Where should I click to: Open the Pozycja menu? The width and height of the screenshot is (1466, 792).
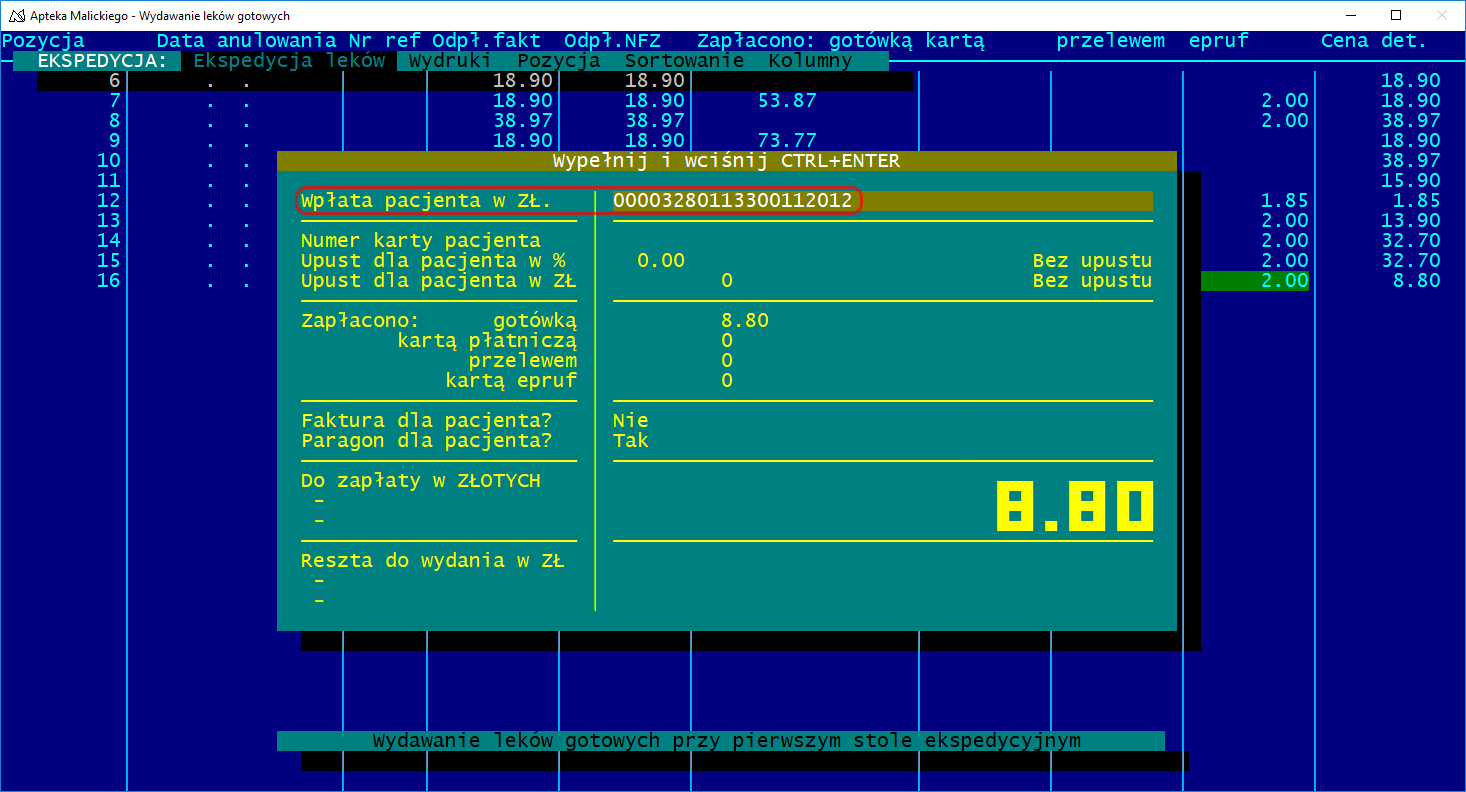559,61
